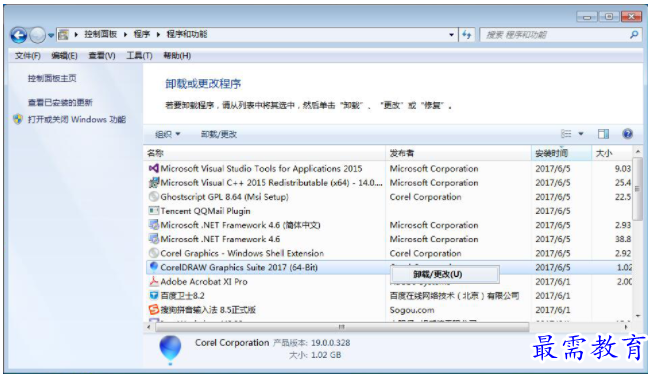Open 查看已安装的更新 link
654x379 pixels.
pyautogui.click(x=60, y=103)
